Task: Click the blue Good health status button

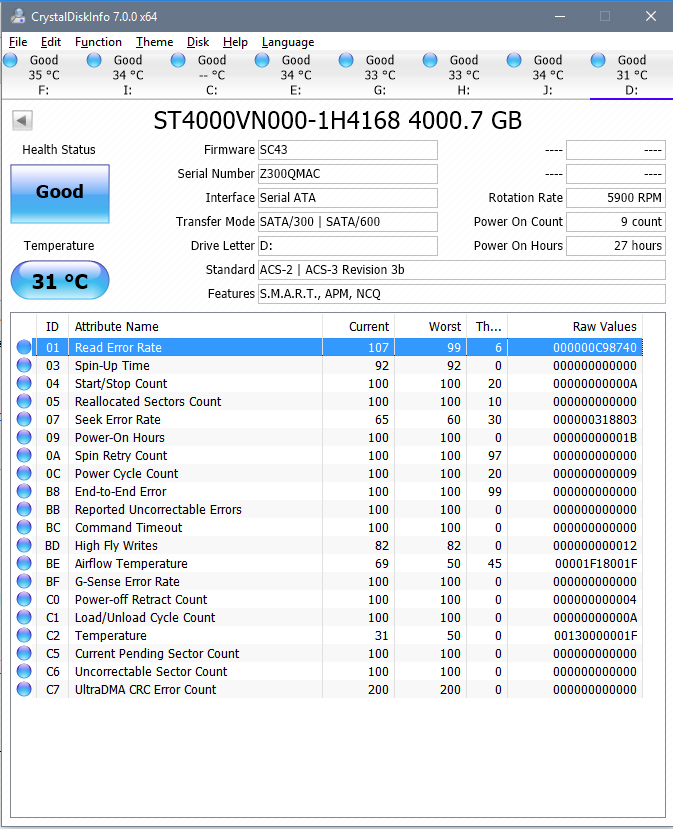Action: (x=60, y=194)
